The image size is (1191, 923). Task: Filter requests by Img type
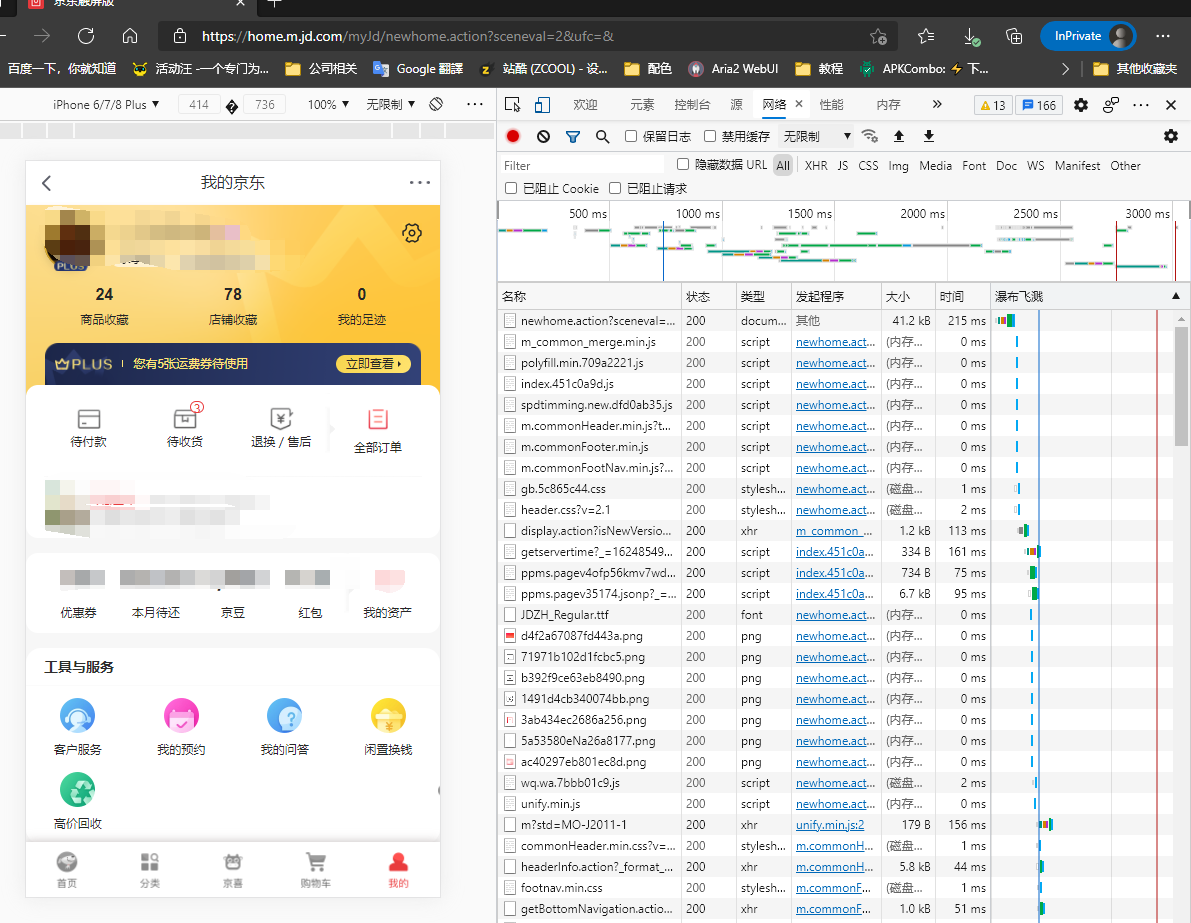pos(899,166)
